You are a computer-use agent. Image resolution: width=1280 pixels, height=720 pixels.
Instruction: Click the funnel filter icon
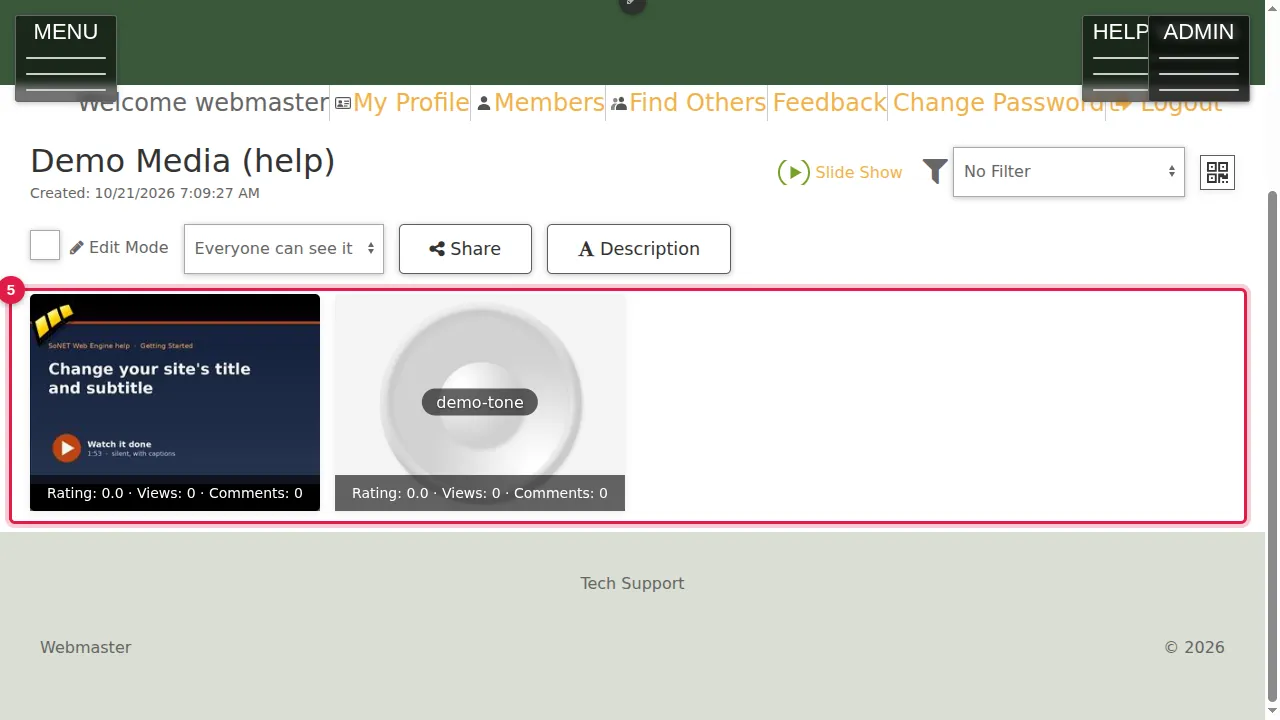coord(935,172)
